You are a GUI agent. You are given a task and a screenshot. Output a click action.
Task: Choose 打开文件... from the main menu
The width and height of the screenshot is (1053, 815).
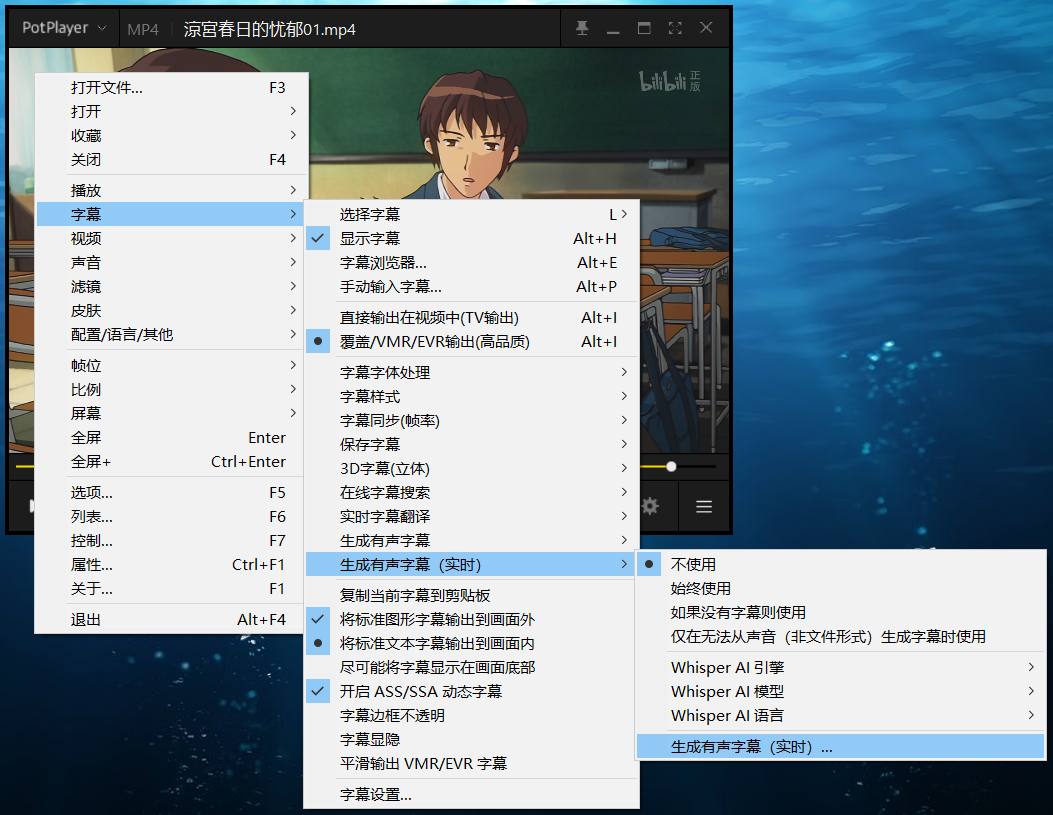106,87
